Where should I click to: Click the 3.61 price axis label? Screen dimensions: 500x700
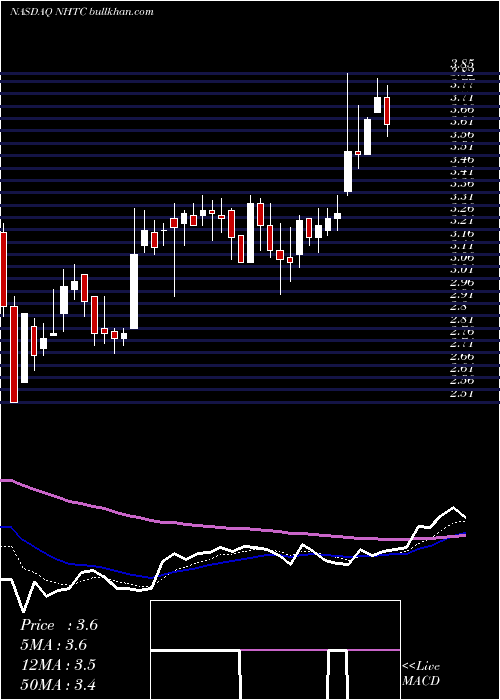tap(462, 122)
